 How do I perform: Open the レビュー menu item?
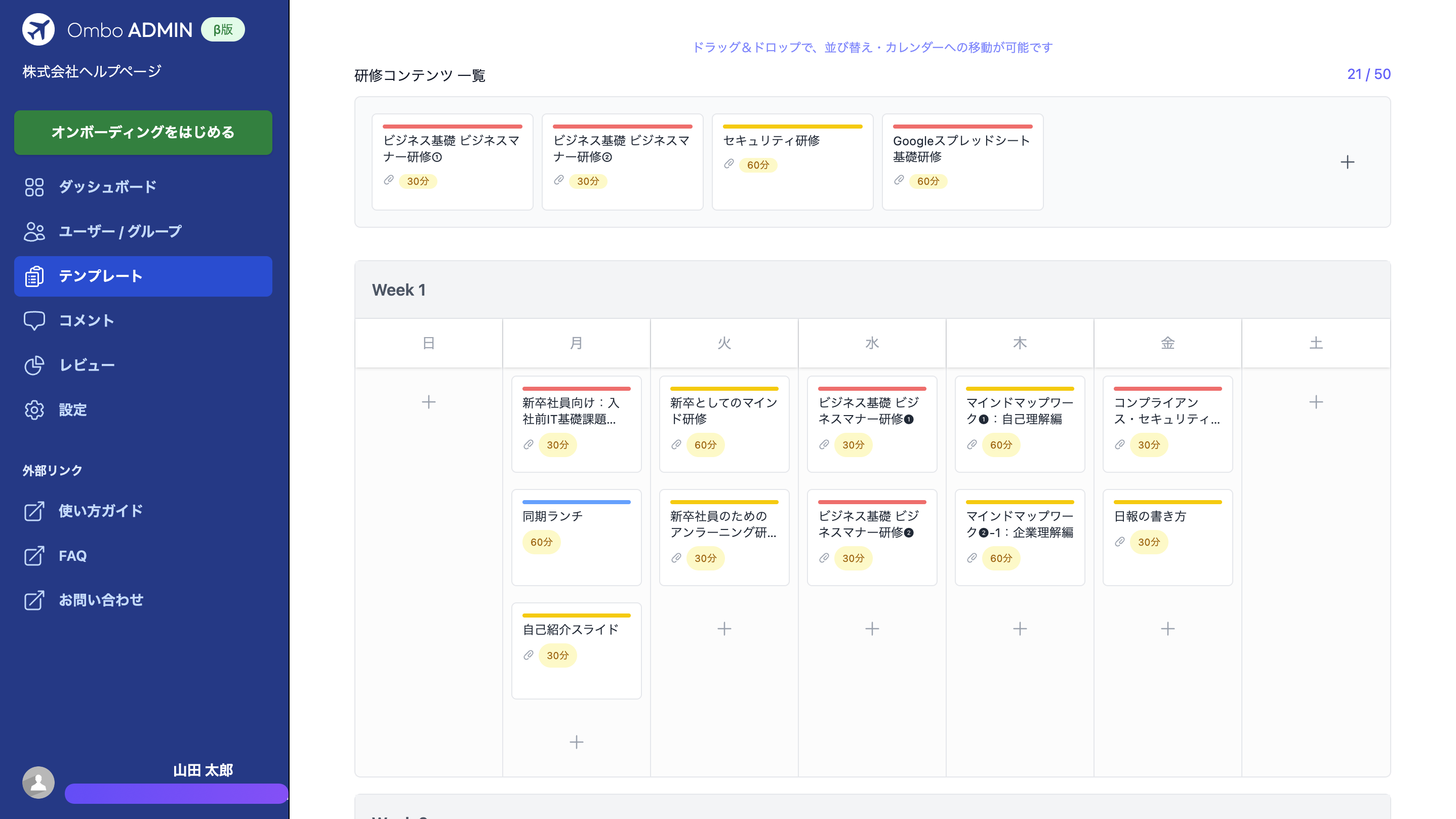[143, 365]
